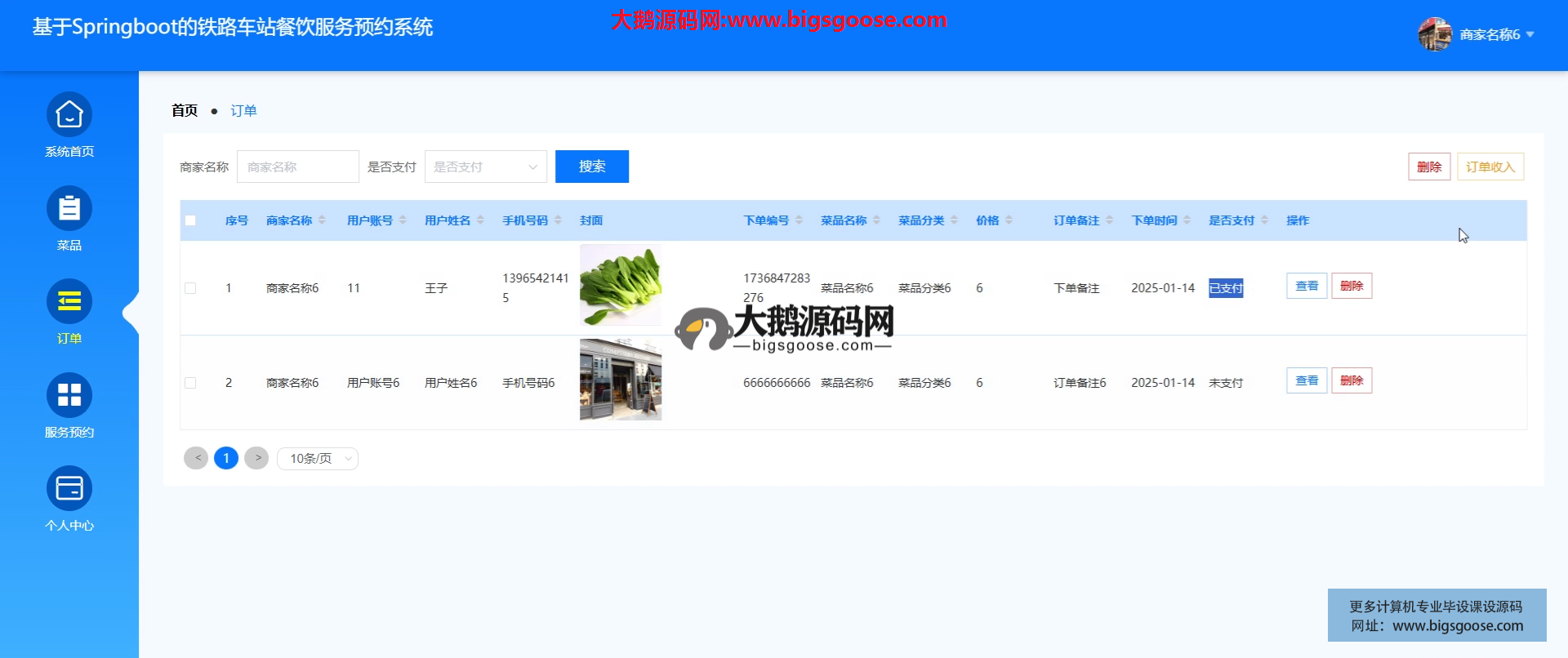Check the checkbox for order row 2
This screenshot has height=658, width=1568.
click(x=190, y=383)
